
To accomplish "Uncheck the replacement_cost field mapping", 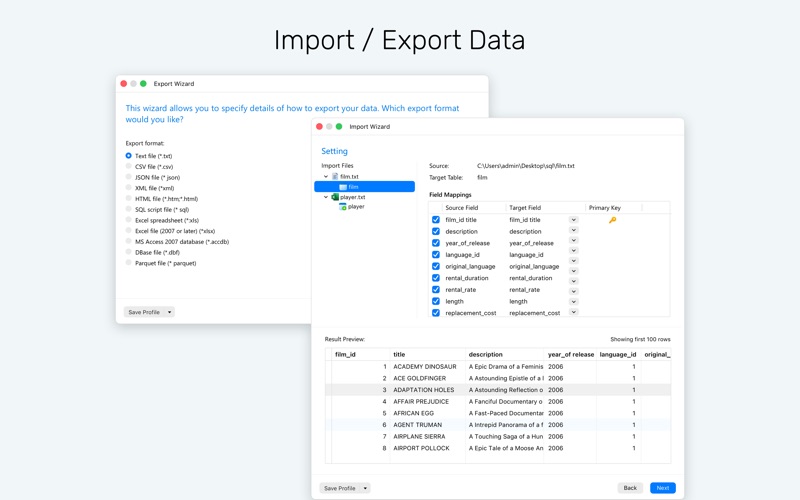I will (436, 313).
